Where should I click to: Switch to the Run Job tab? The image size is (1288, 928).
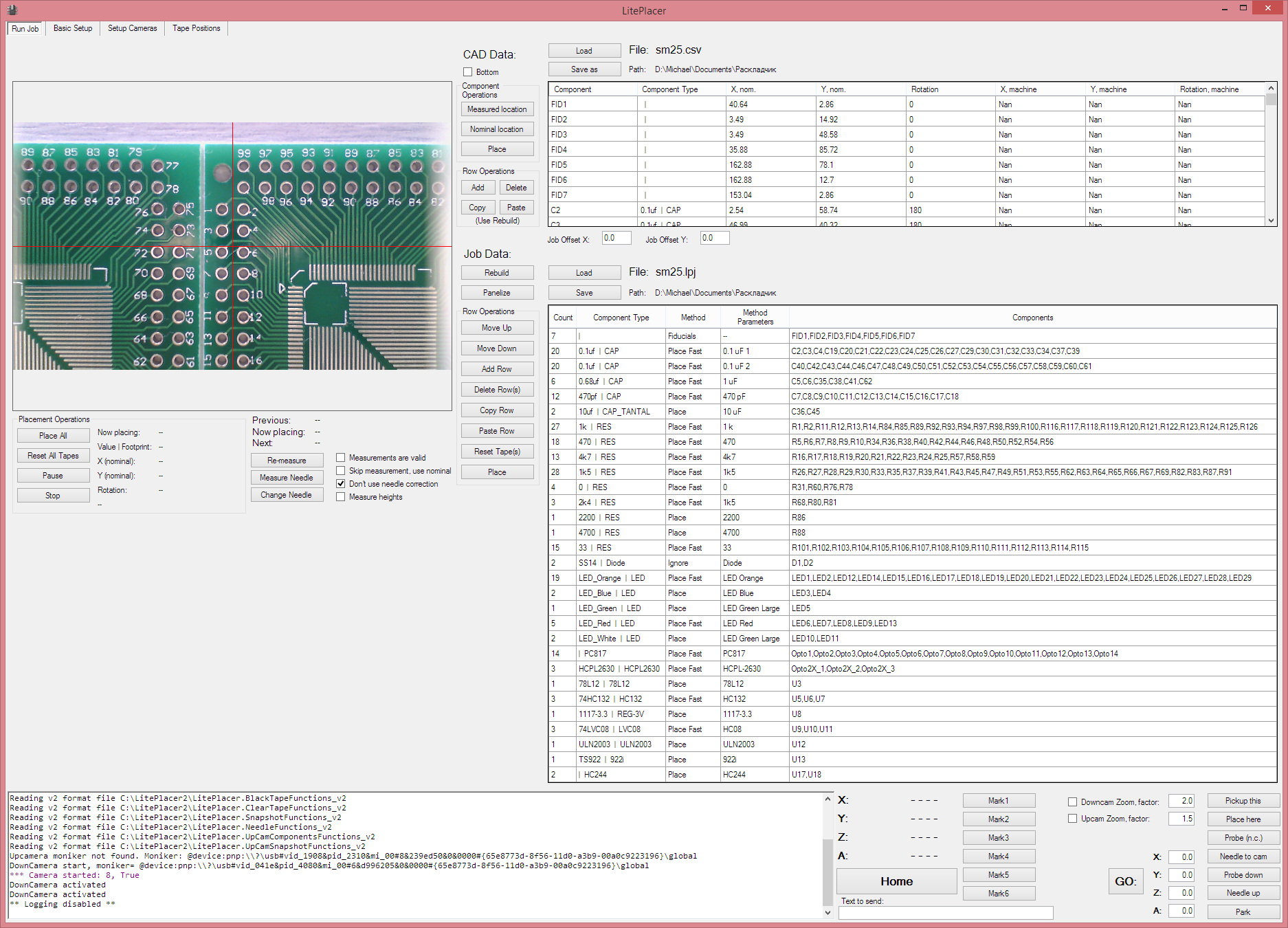[25, 29]
